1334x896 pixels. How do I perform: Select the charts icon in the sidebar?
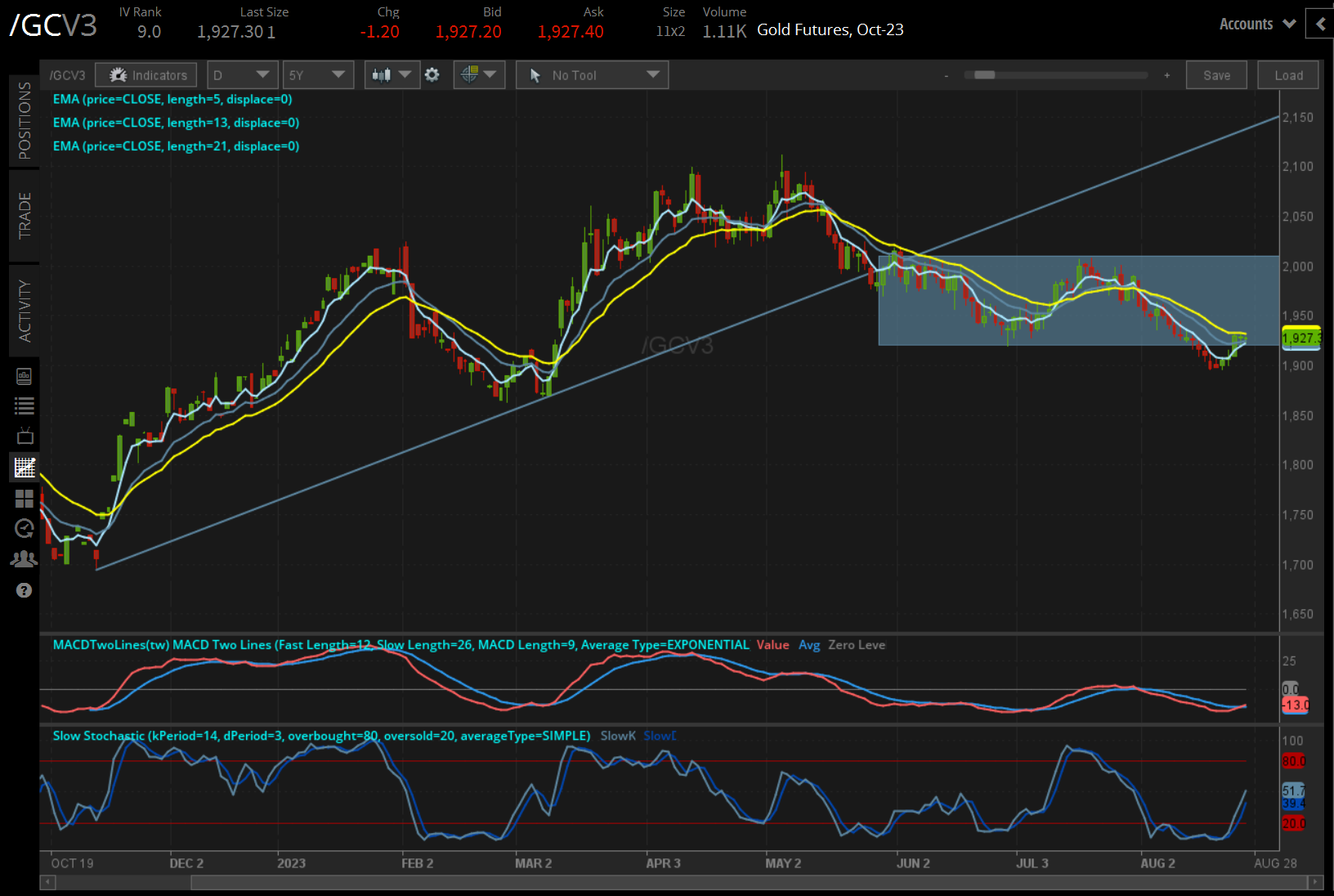pos(25,468)
